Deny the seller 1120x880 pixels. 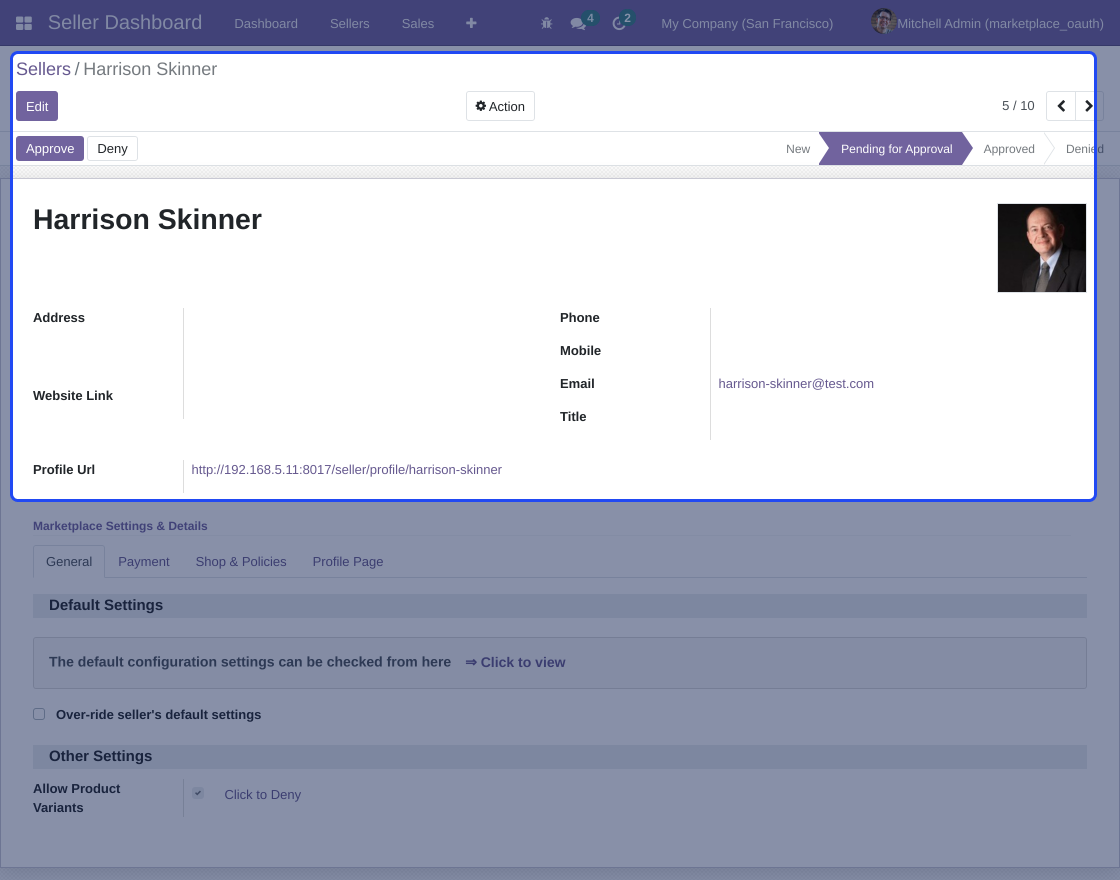click(112, 149)
